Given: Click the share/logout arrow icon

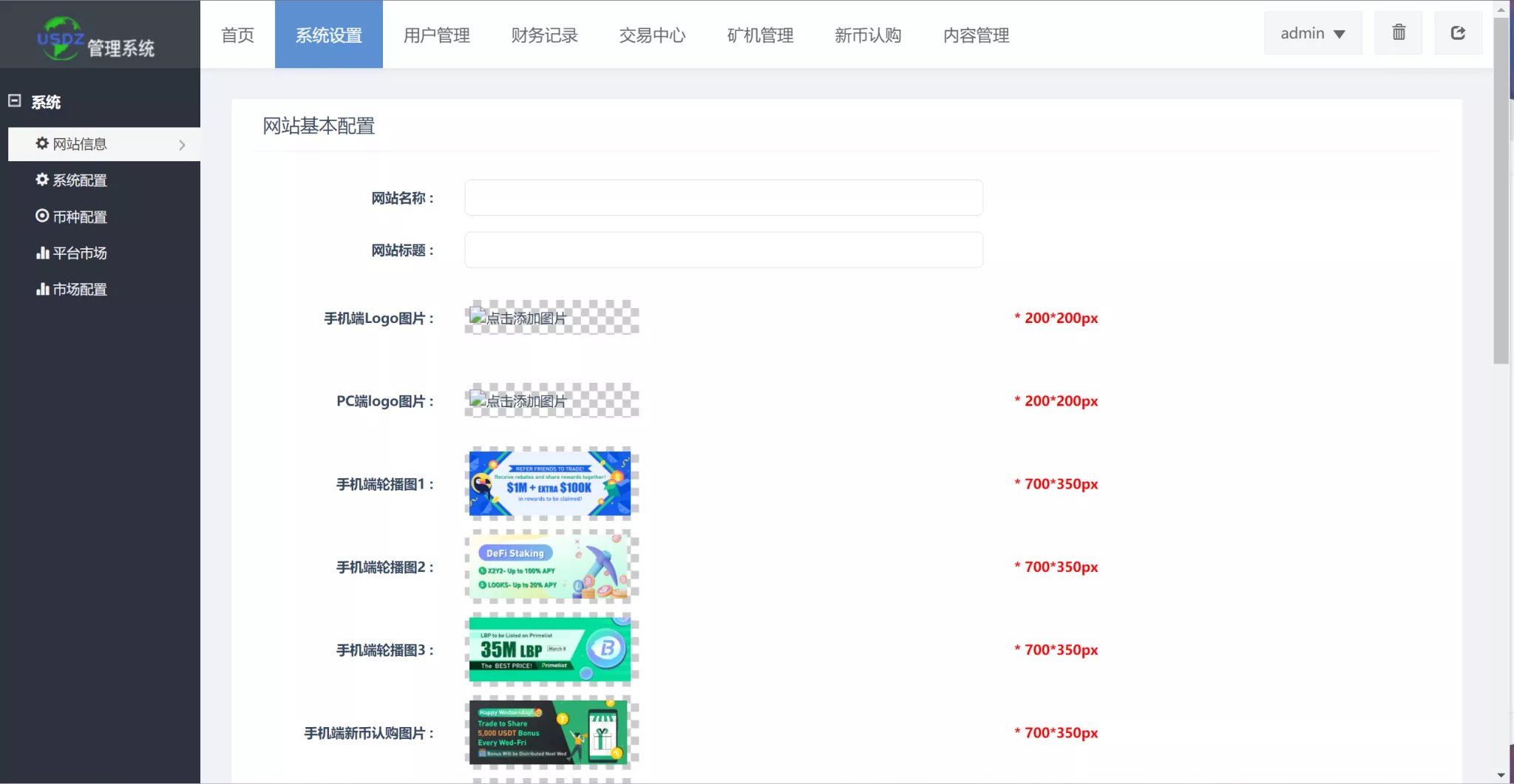Looking at the screenshot, I should [x=1458, y=33].
